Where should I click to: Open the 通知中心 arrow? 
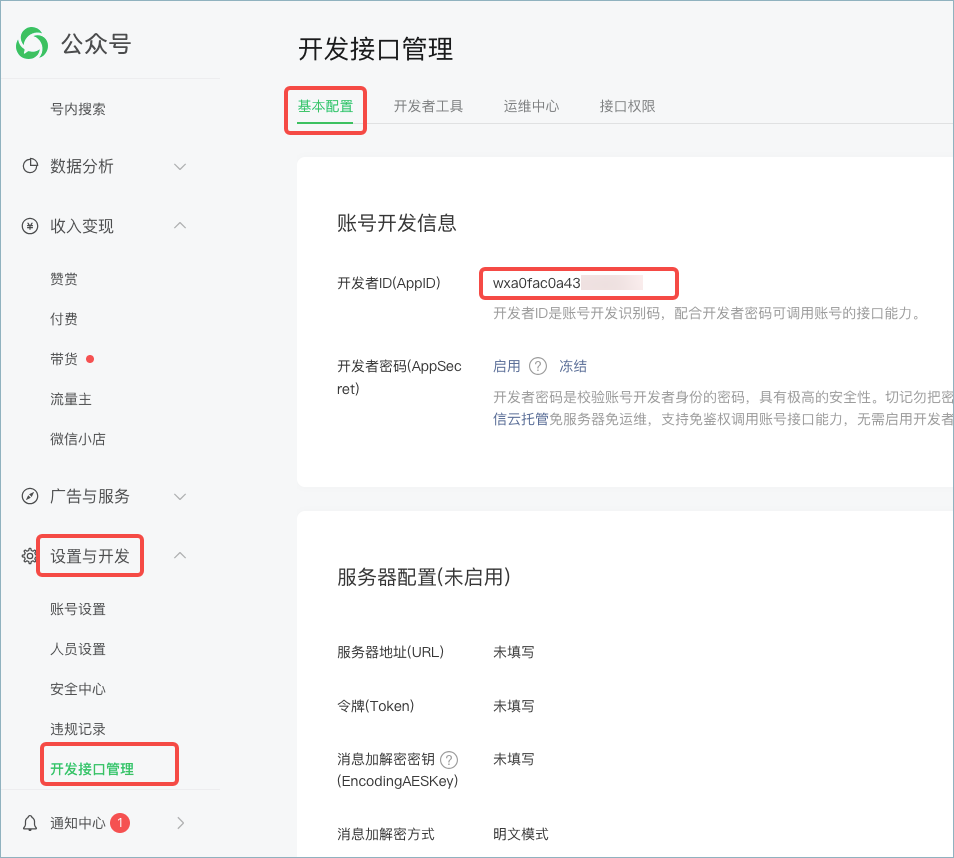(x=180, y=823)
